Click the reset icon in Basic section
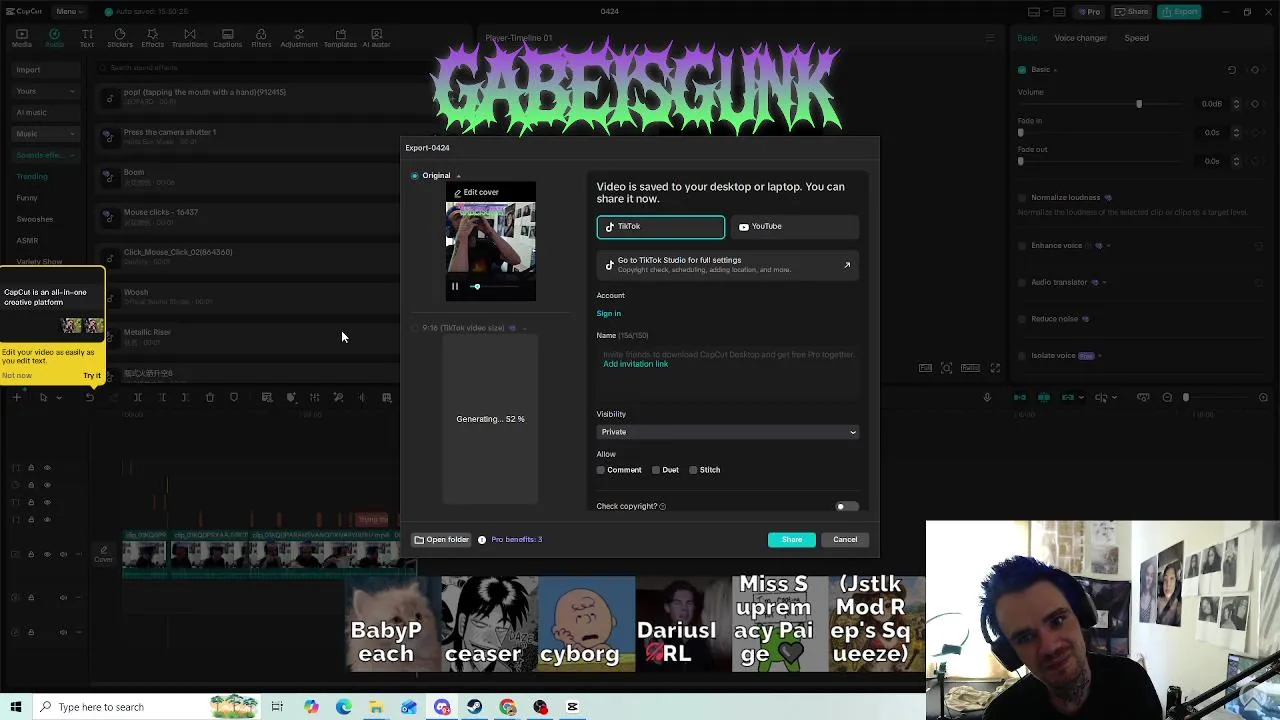The image size is (1280, 720). point(1232,70)
